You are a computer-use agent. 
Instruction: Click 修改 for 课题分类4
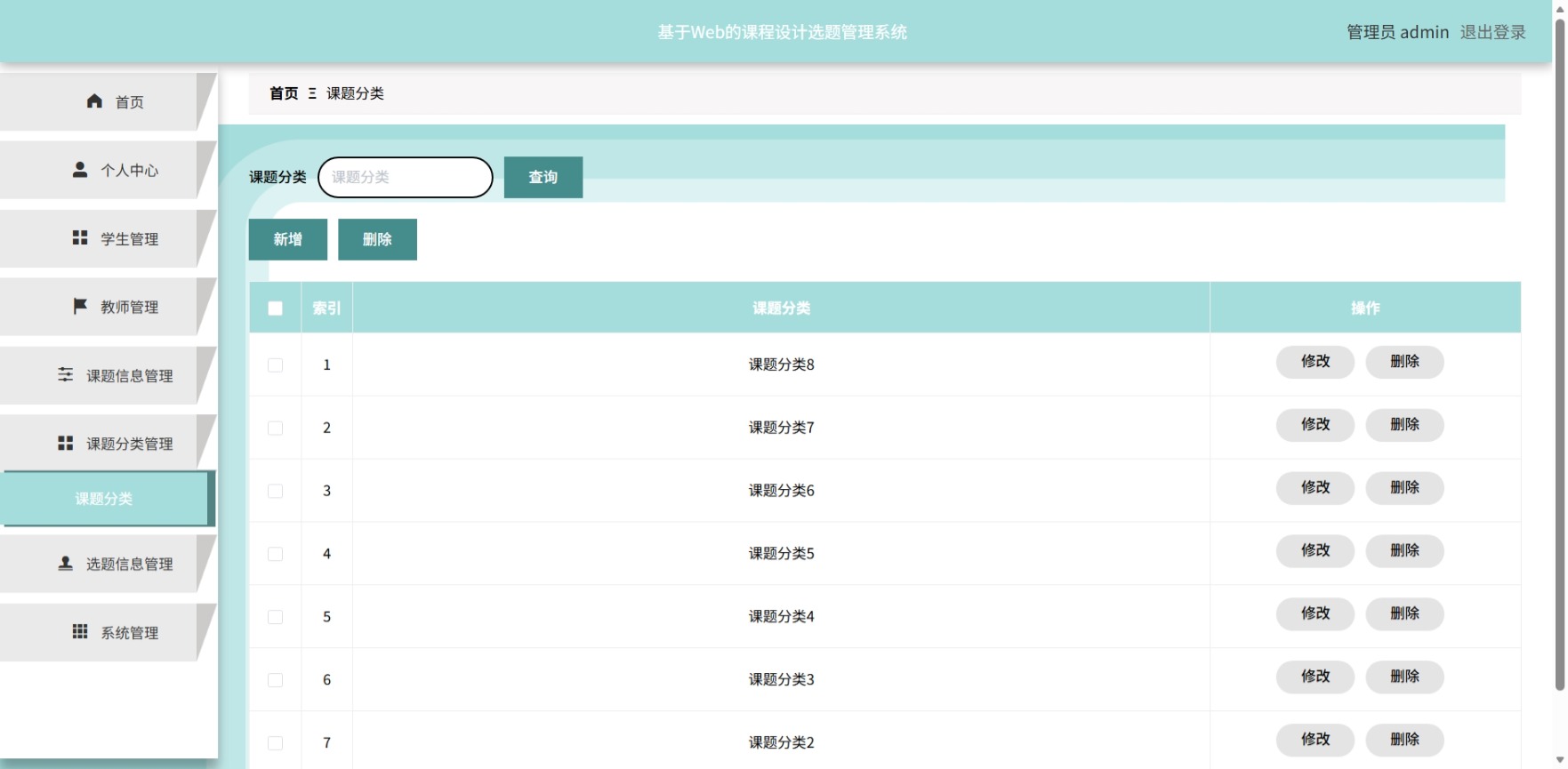[x=1315, y=614]
